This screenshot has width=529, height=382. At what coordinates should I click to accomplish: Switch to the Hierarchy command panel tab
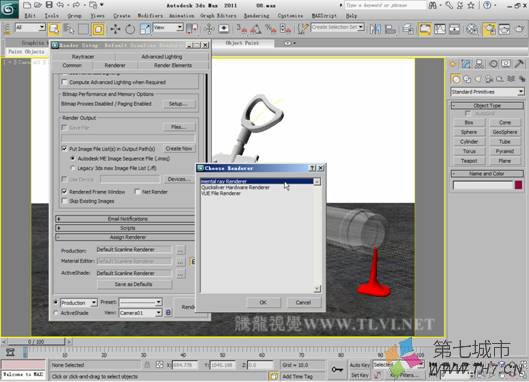479,64
